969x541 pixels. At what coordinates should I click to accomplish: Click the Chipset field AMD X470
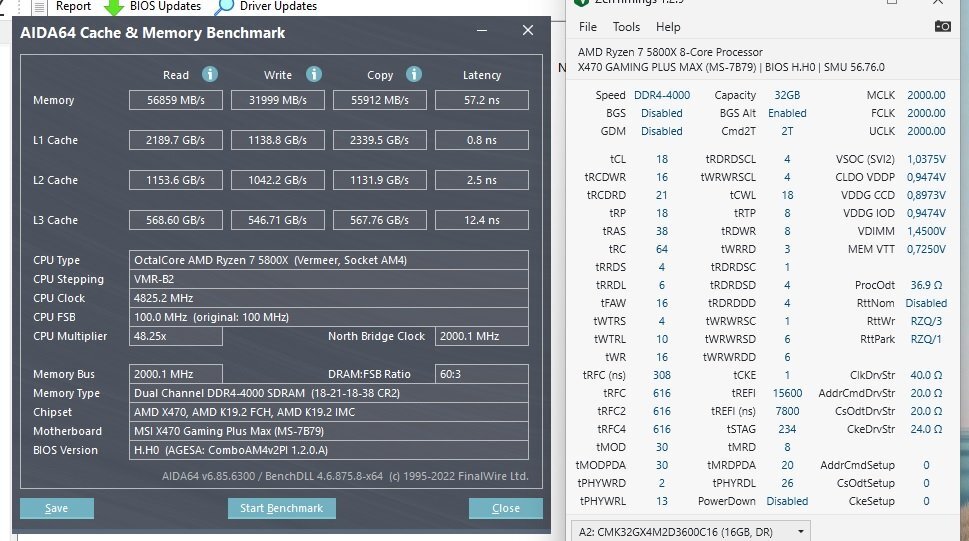pyautogui.click(x=329, y=412)
